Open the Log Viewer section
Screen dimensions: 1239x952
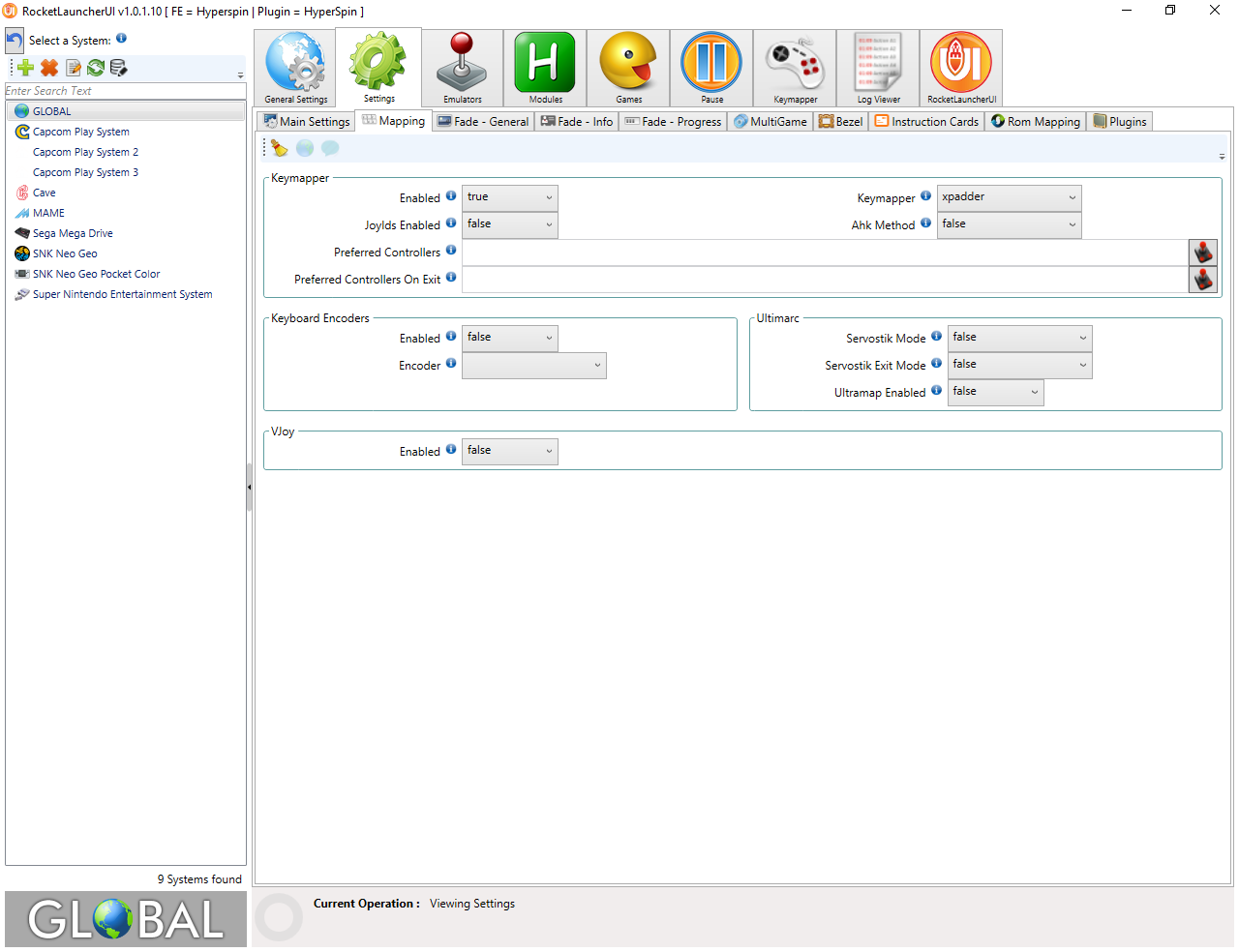coord(878,68)
